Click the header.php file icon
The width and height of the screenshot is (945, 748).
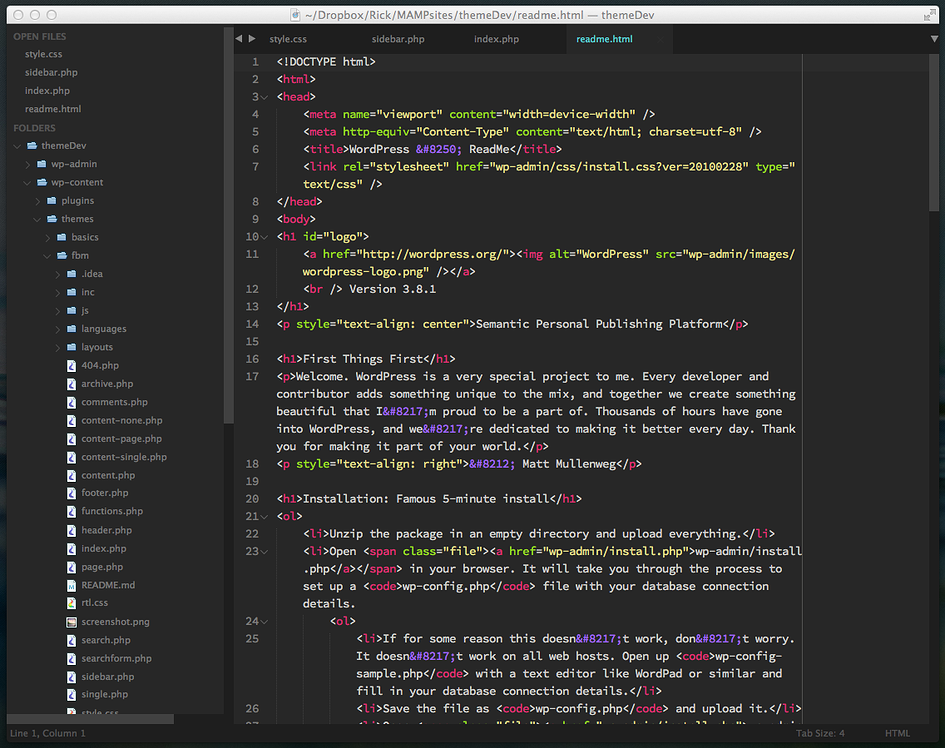71,530
